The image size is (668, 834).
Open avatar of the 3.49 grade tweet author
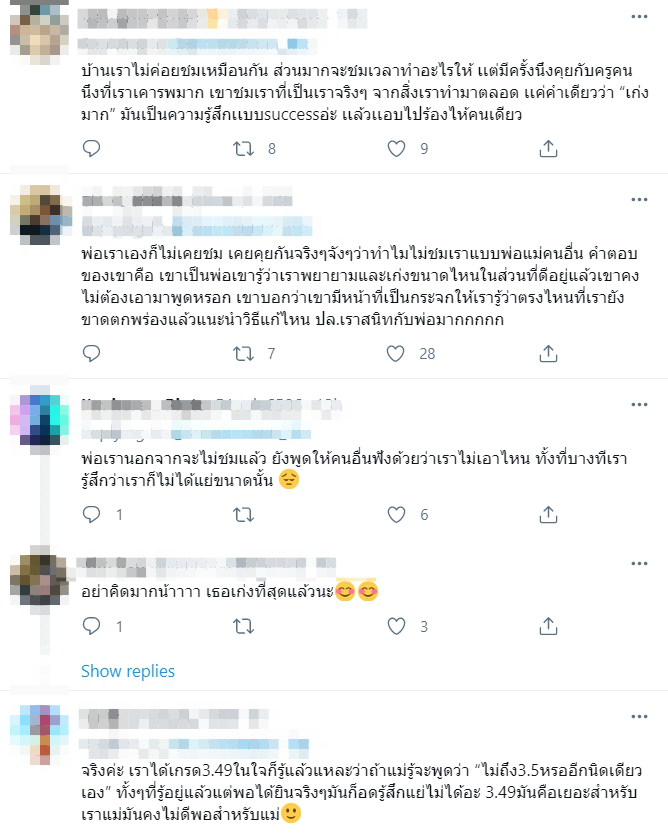[x=40, y=735]
